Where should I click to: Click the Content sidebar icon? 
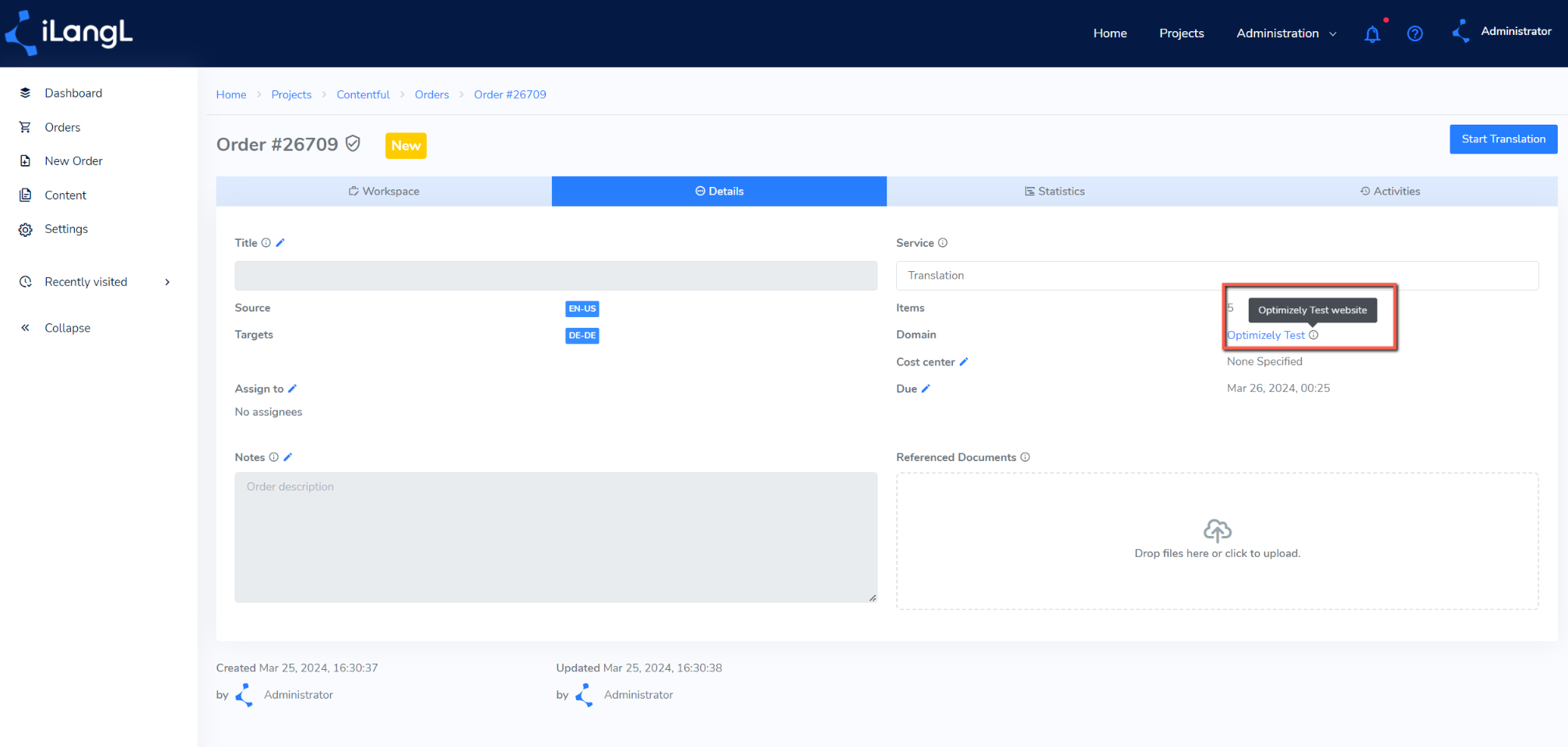point(25,195)
